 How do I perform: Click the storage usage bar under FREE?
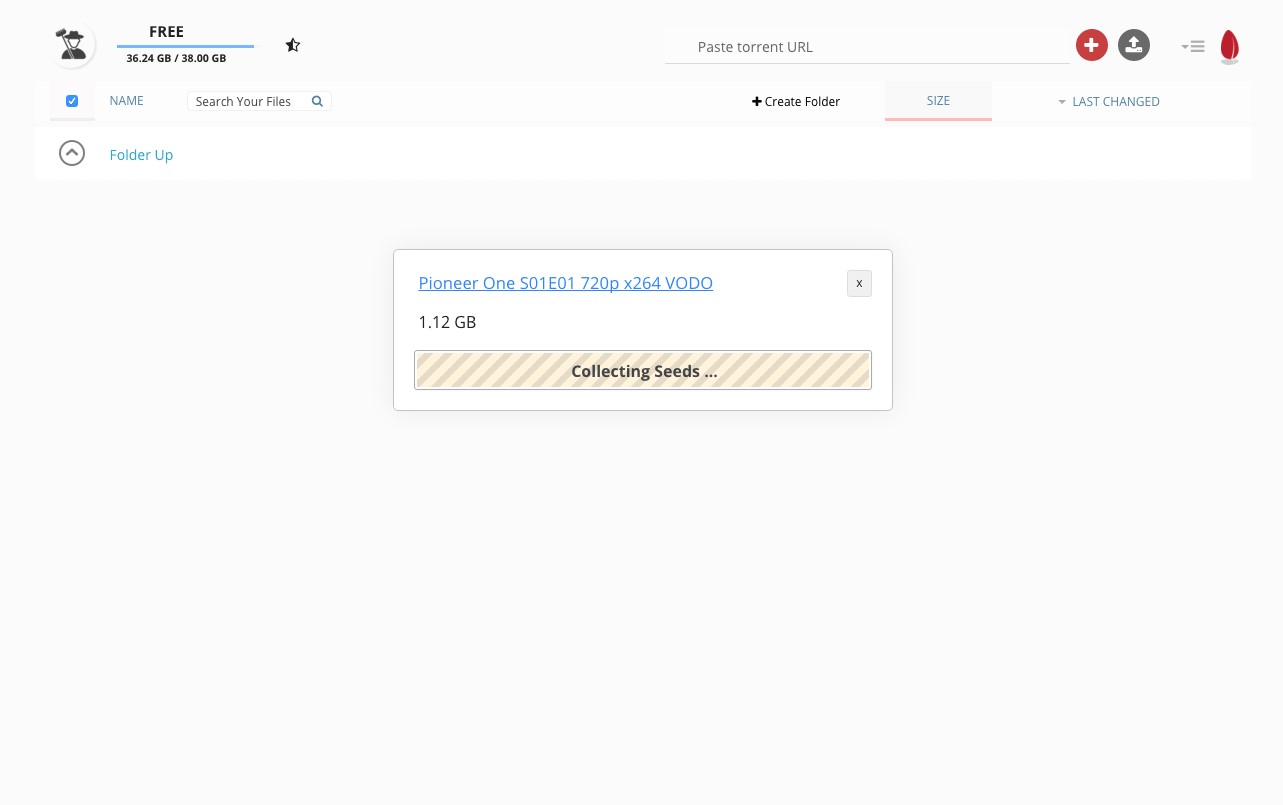pyautogui.click(x=185, y=46)
